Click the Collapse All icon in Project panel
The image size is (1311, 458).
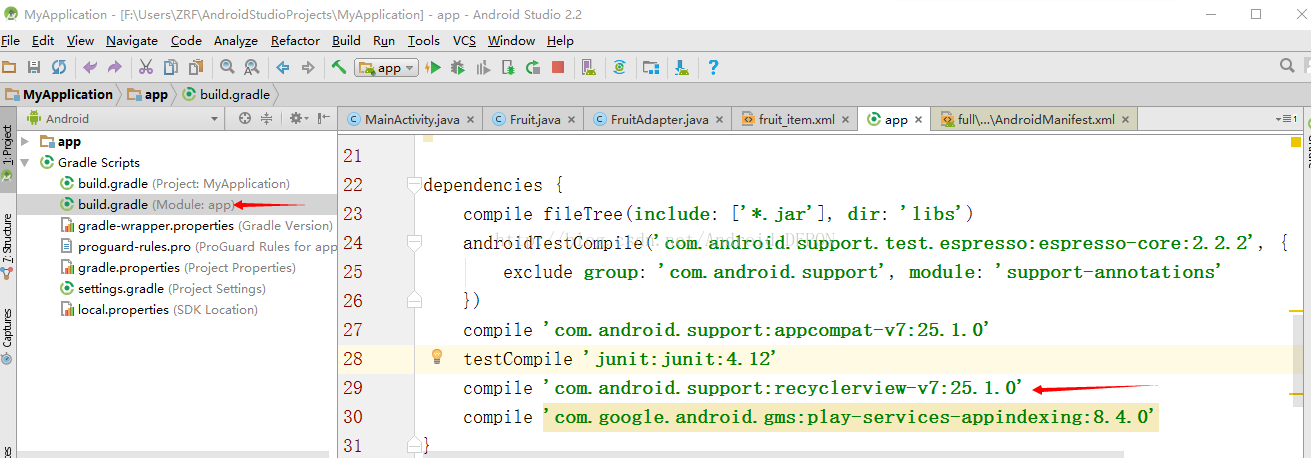[267, 118]
